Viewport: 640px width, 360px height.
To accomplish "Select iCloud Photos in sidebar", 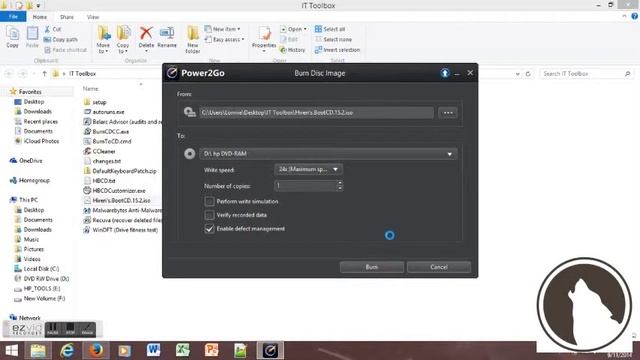I will pyautogui.click(x=37, y=141).
